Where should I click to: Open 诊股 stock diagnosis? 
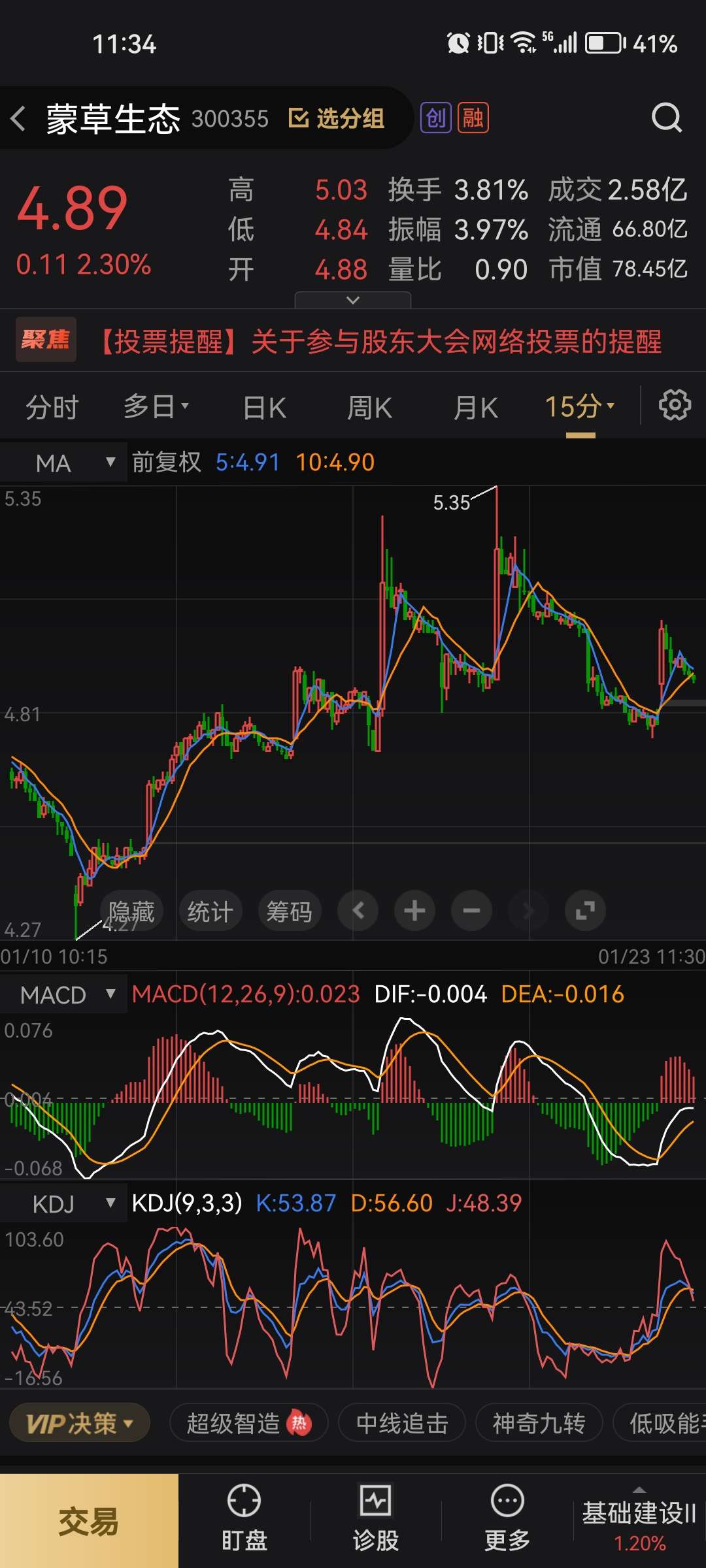tap(376, 1518)
